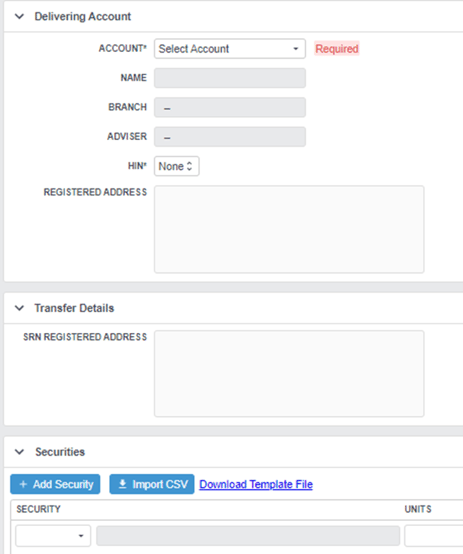This screenshot has width=463, height=554.
Task: Click the disabled Name field
Action: tap(230, 78)
